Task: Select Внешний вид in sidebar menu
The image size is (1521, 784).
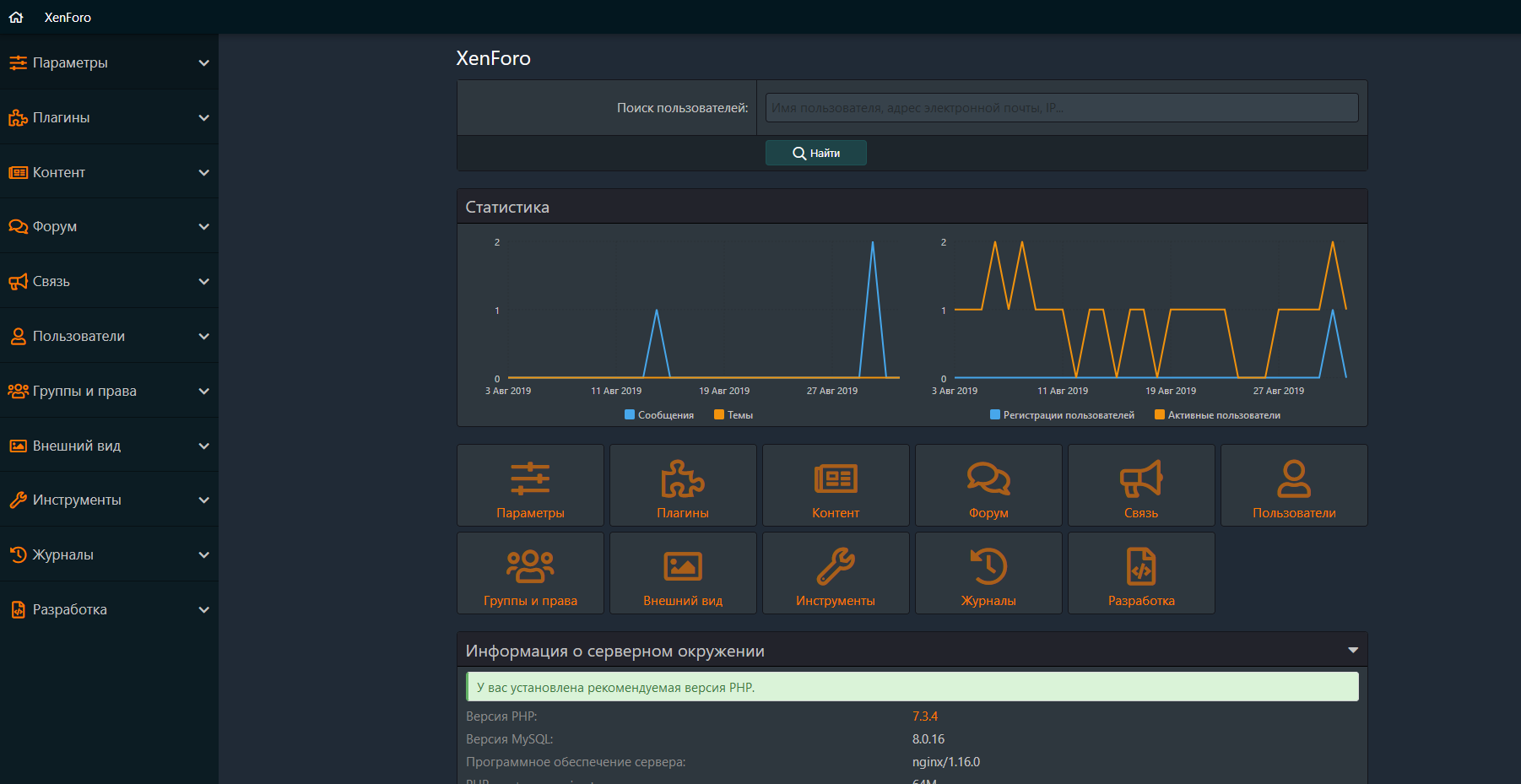Action: 77,446
